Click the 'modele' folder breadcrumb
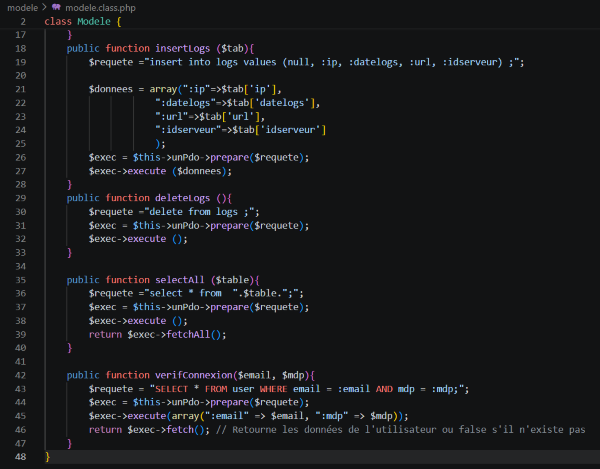 click(x=22, y=8)
